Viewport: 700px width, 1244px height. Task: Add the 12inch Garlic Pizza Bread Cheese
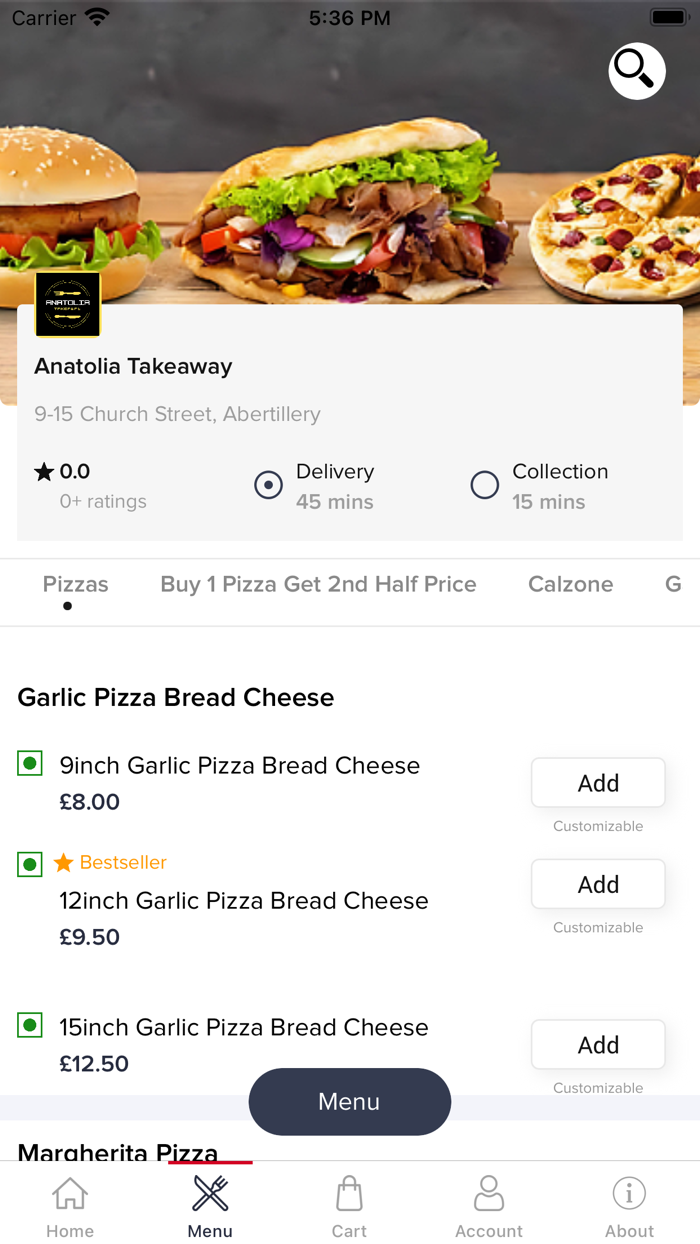click(597, 884)
